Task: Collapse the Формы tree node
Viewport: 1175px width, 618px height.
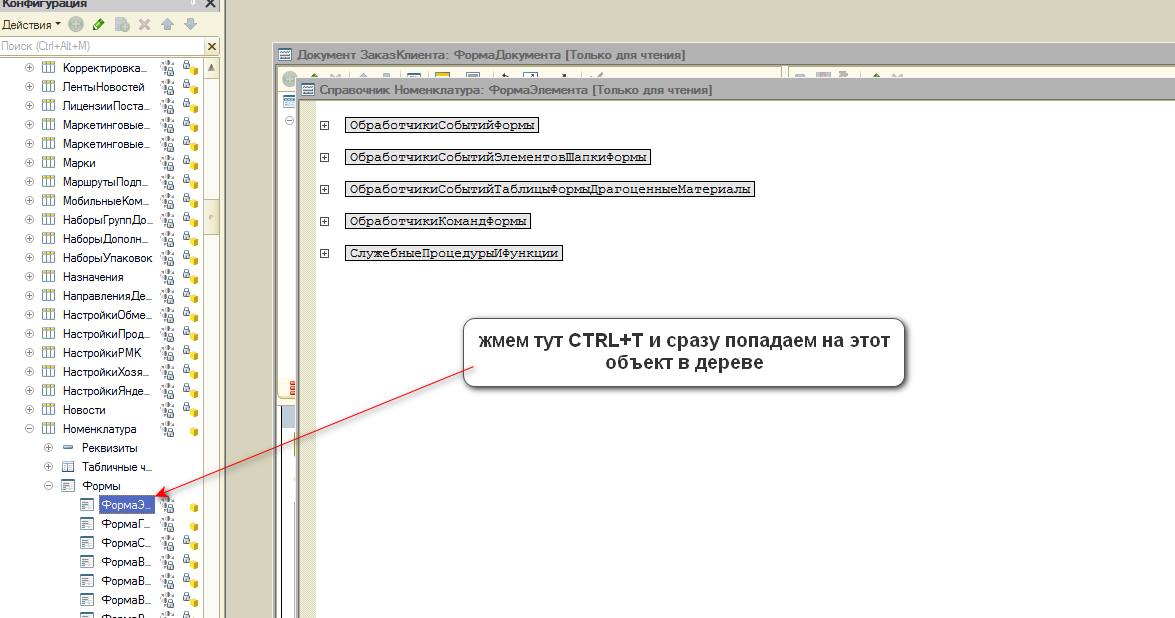Action: point(48,486)
